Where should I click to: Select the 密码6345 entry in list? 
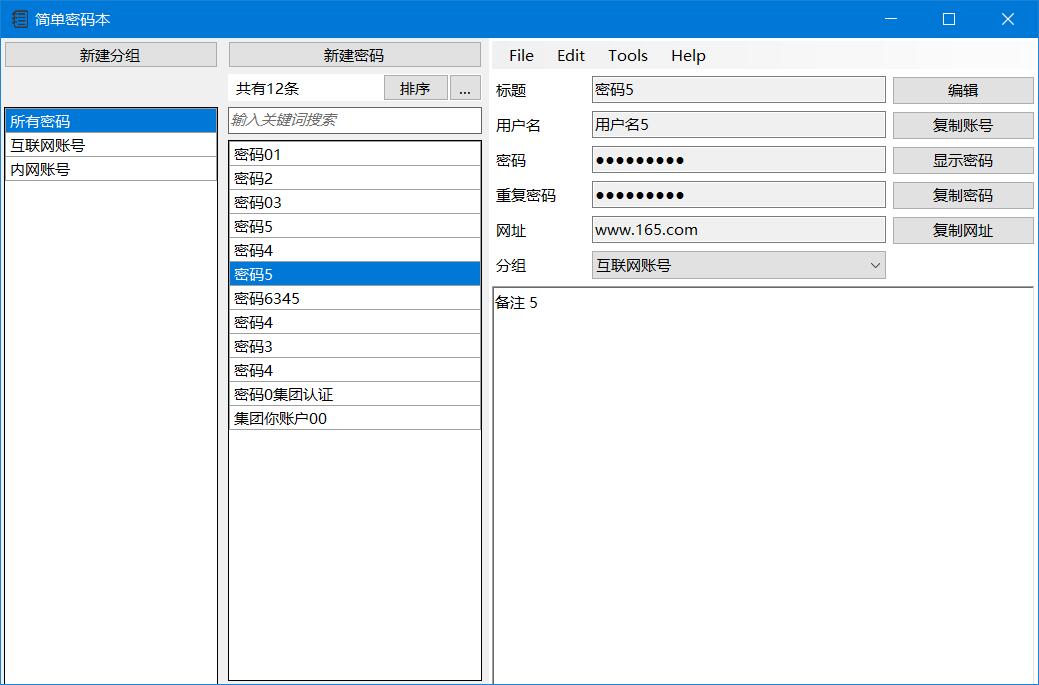tap(354, 298)
